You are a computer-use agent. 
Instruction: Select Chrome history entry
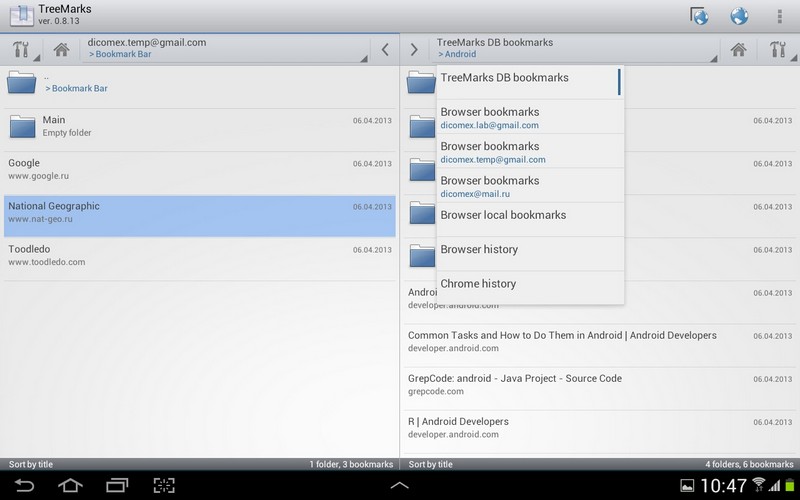[x=530, y=288]
